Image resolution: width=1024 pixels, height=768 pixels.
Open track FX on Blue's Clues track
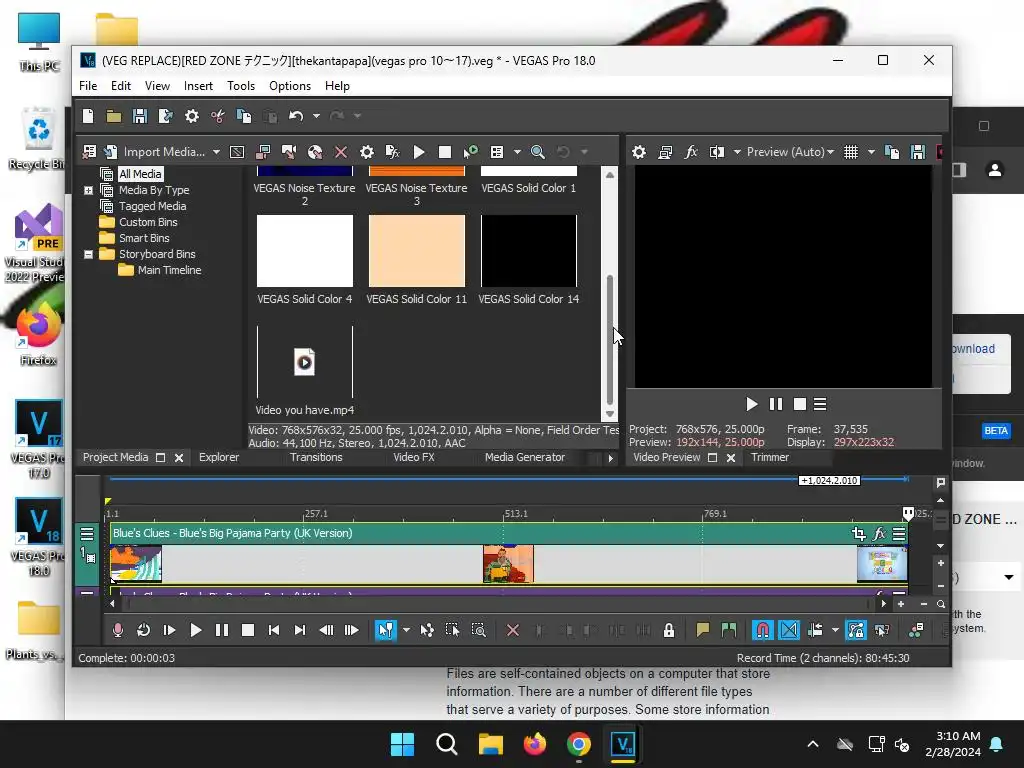point(879,534)
